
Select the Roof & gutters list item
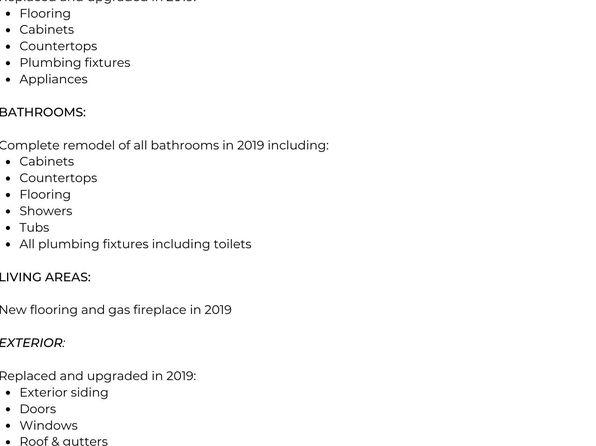point(64,441)
